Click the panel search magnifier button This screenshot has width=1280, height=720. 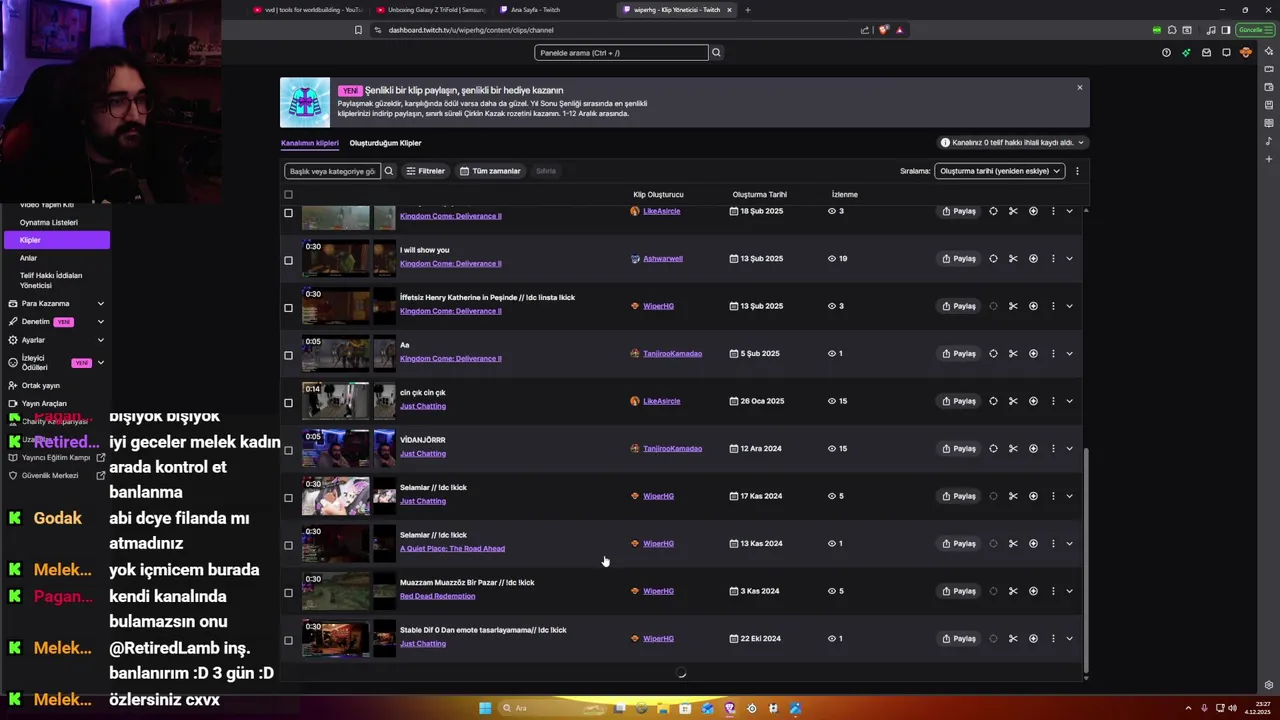coord(716,52)
